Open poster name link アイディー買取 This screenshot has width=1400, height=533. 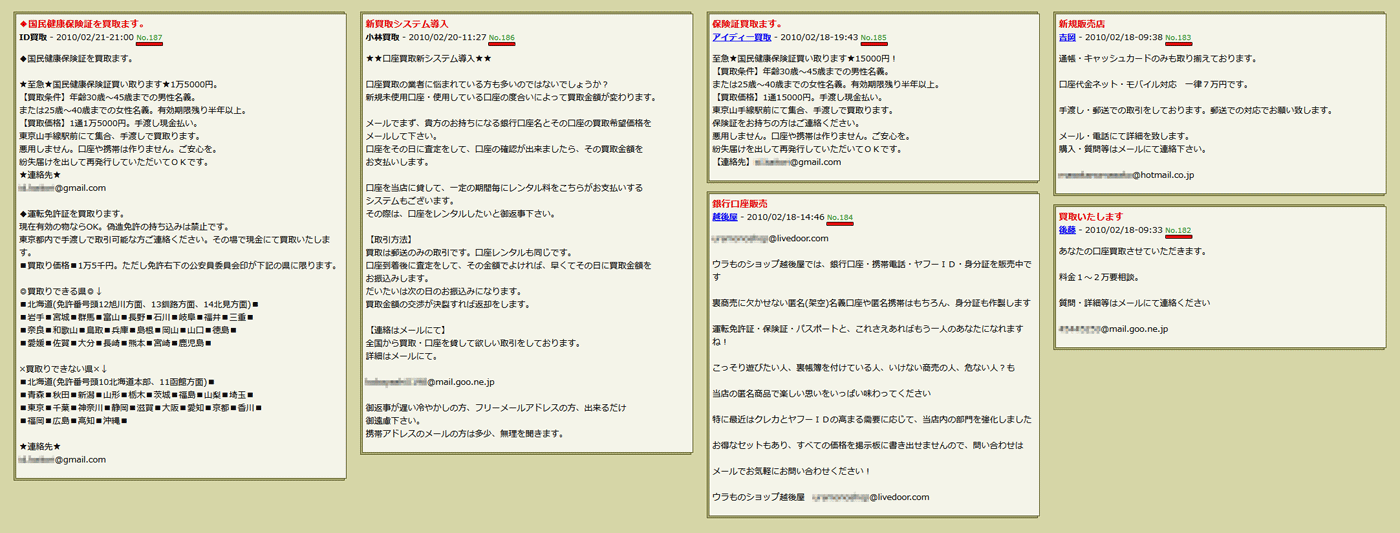(741, 37)
